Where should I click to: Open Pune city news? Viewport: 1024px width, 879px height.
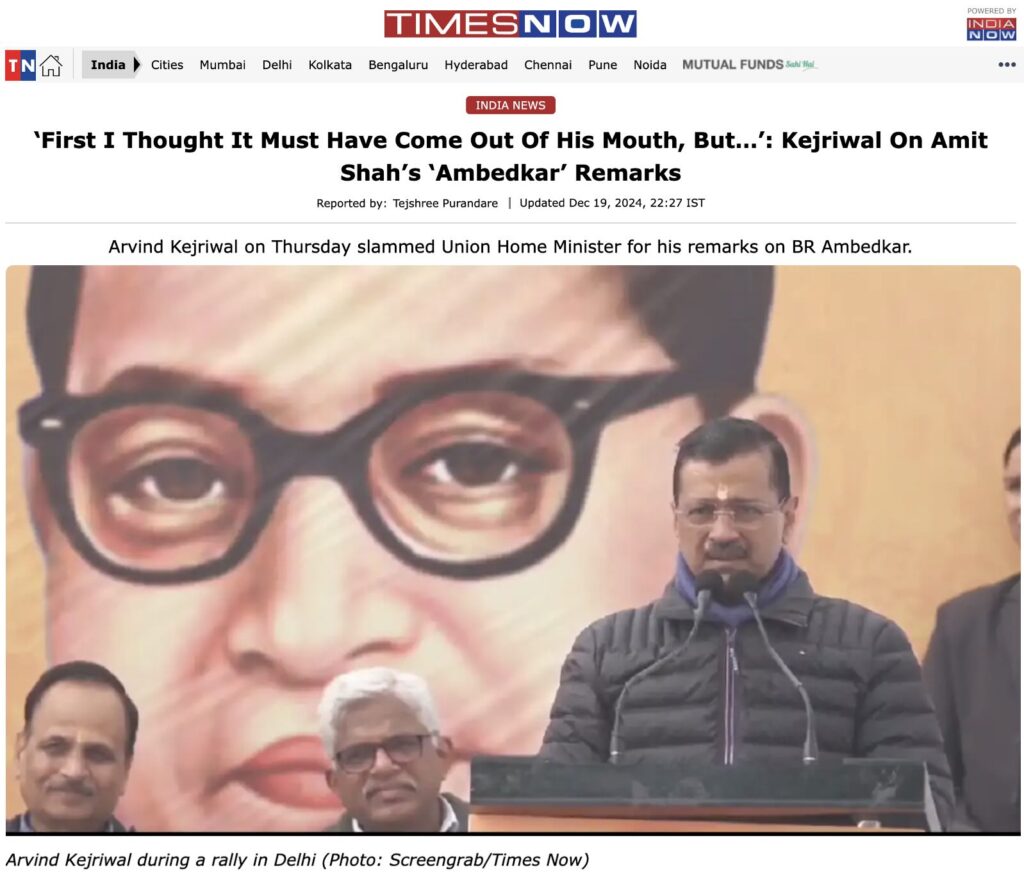[603, 65]
